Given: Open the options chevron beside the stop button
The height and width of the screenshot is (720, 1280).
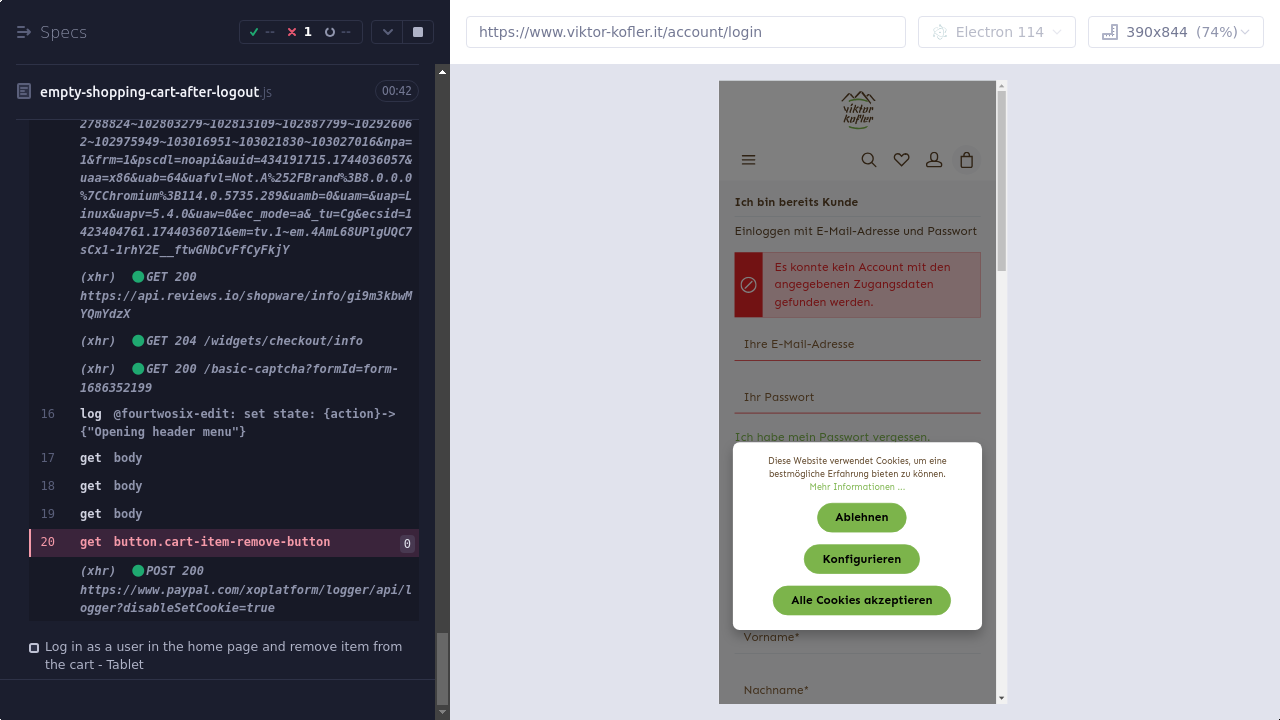Looking at the screenshot, I should click(387, 32).
